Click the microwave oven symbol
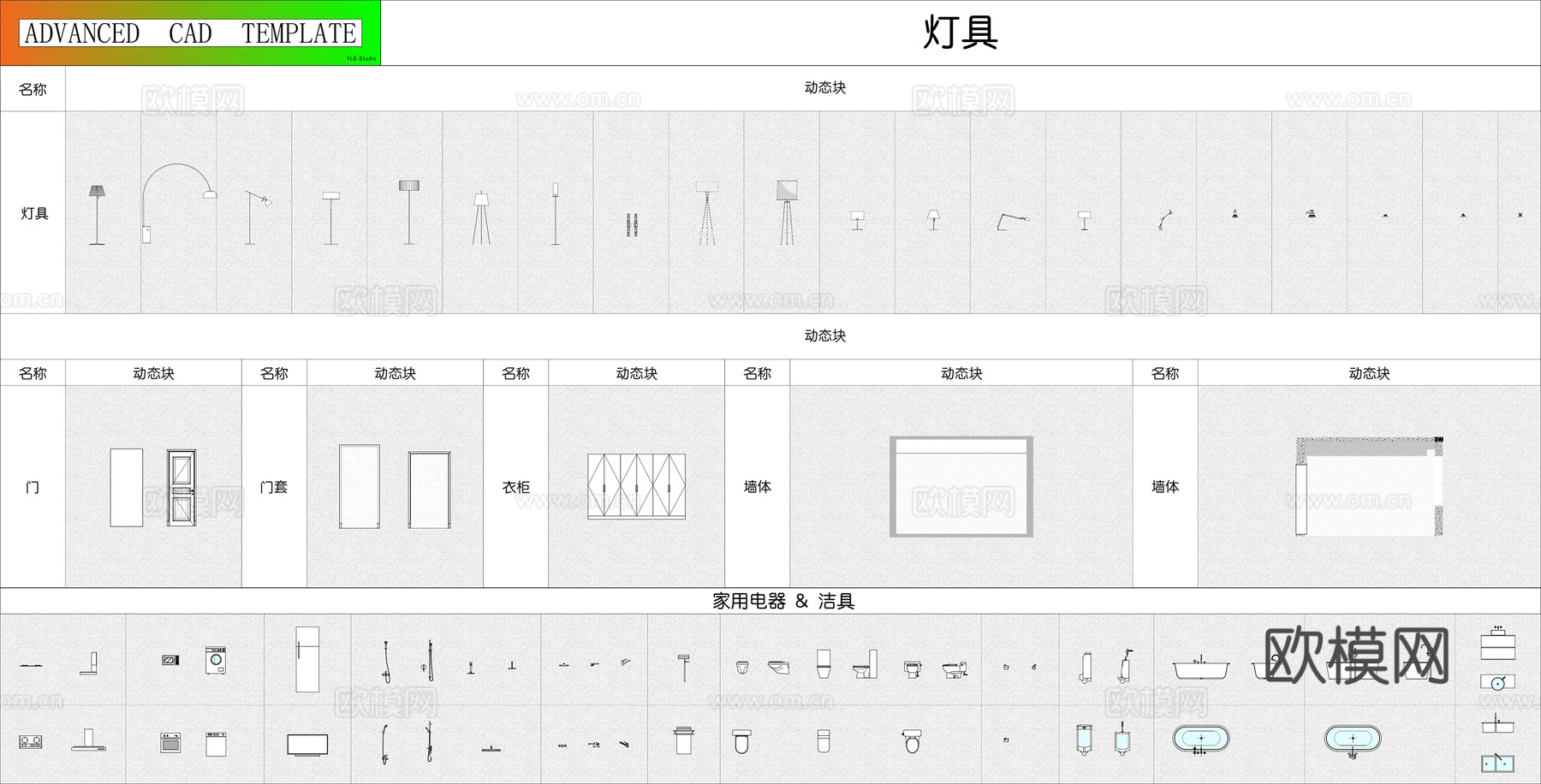Screen dimensions: 1541x784 pyautogui.click(x=170, y=660)
